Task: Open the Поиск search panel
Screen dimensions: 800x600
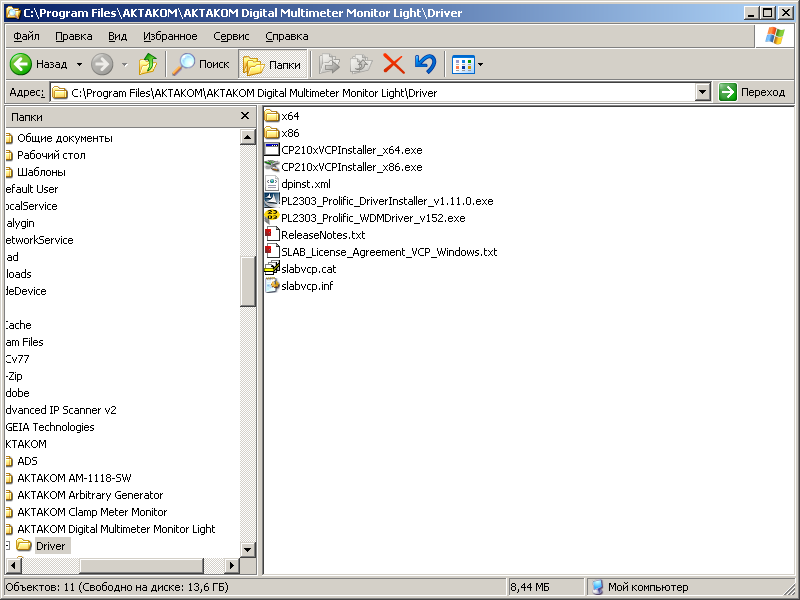Action: (x=201, y=64)
